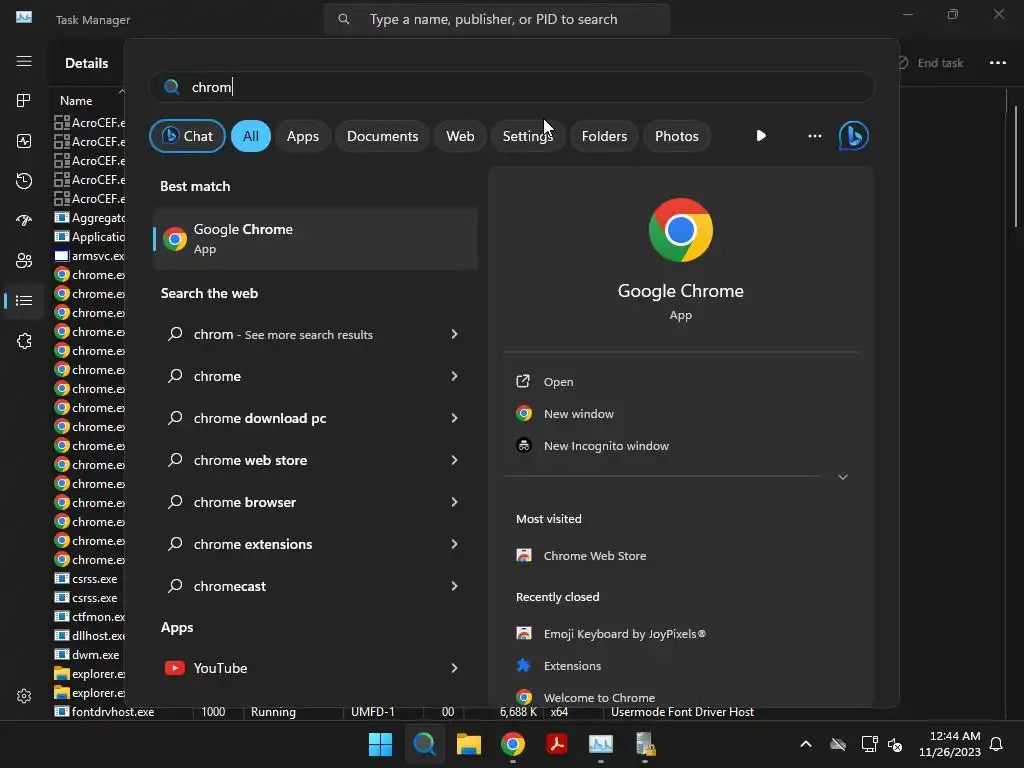Open Services puzzle icon in Task Manager sidebar
Image resolution: width=1024 pixels, height=768 pixels.
pos(24,341)
